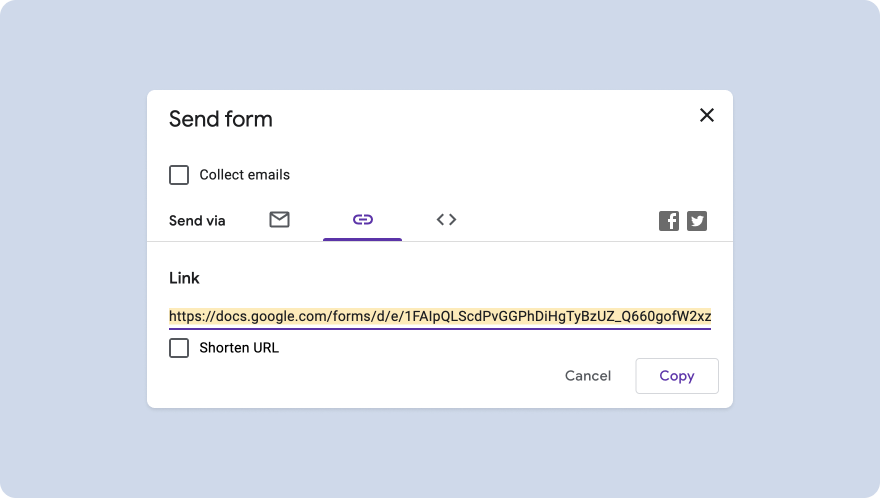Switch to send via email envelope icon
This screenshot has width=880, height=498.
coord(279,220)
